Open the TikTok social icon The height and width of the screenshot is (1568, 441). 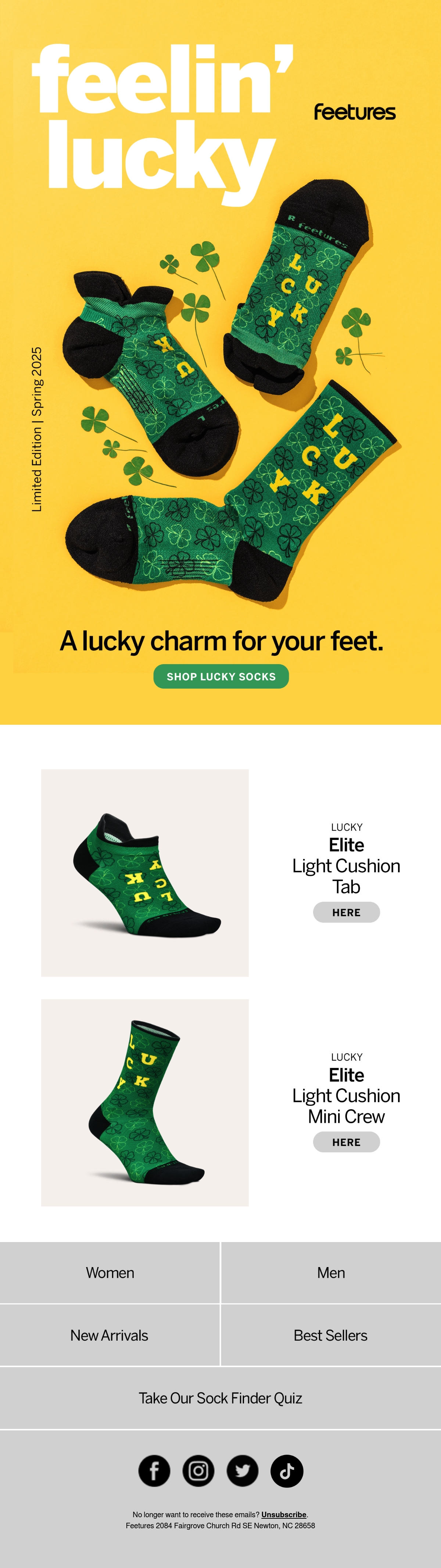pyautogui.click(x=287, y=1471)
